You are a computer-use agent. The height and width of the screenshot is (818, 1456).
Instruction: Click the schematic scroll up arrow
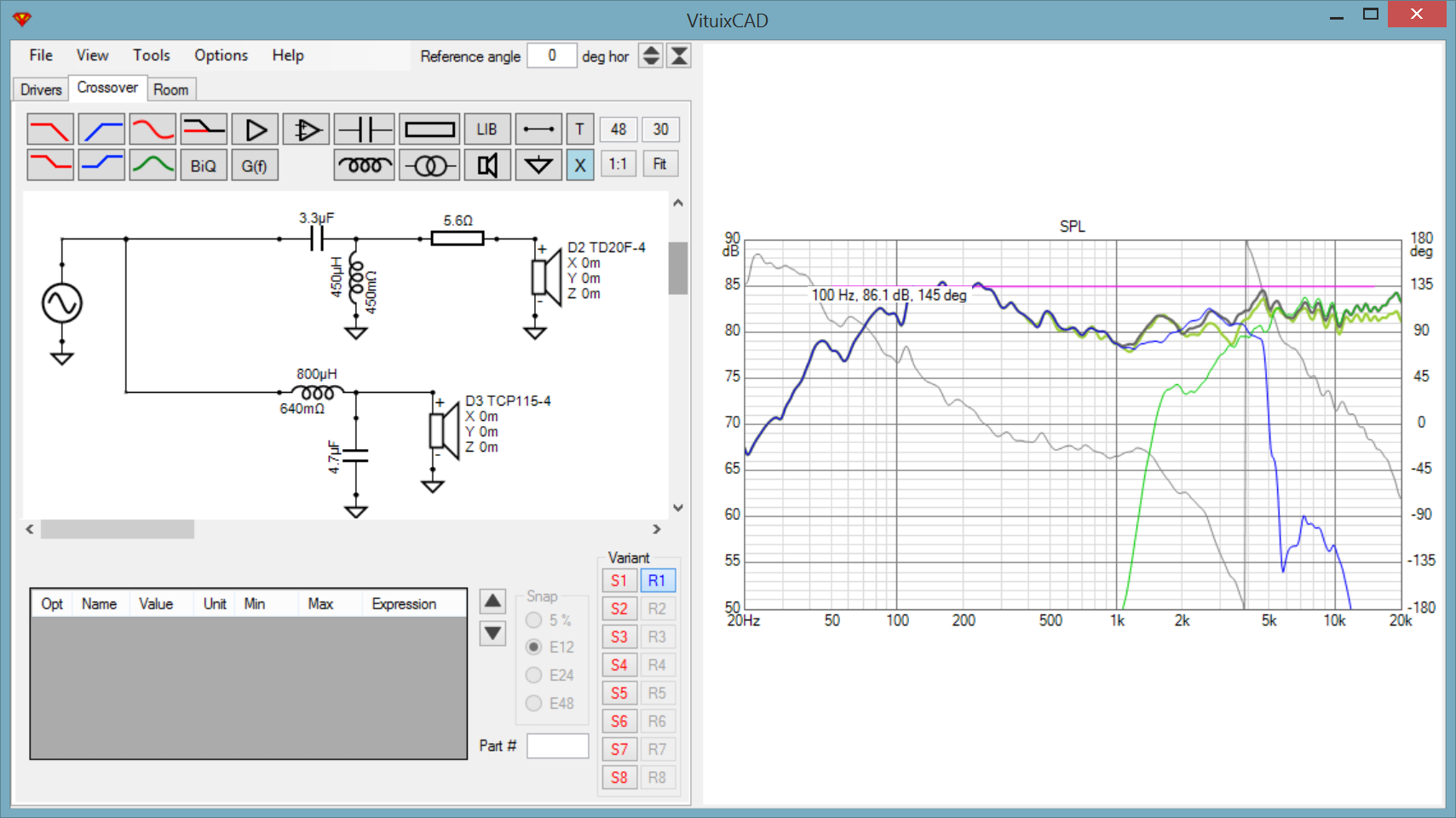point(678,203)
